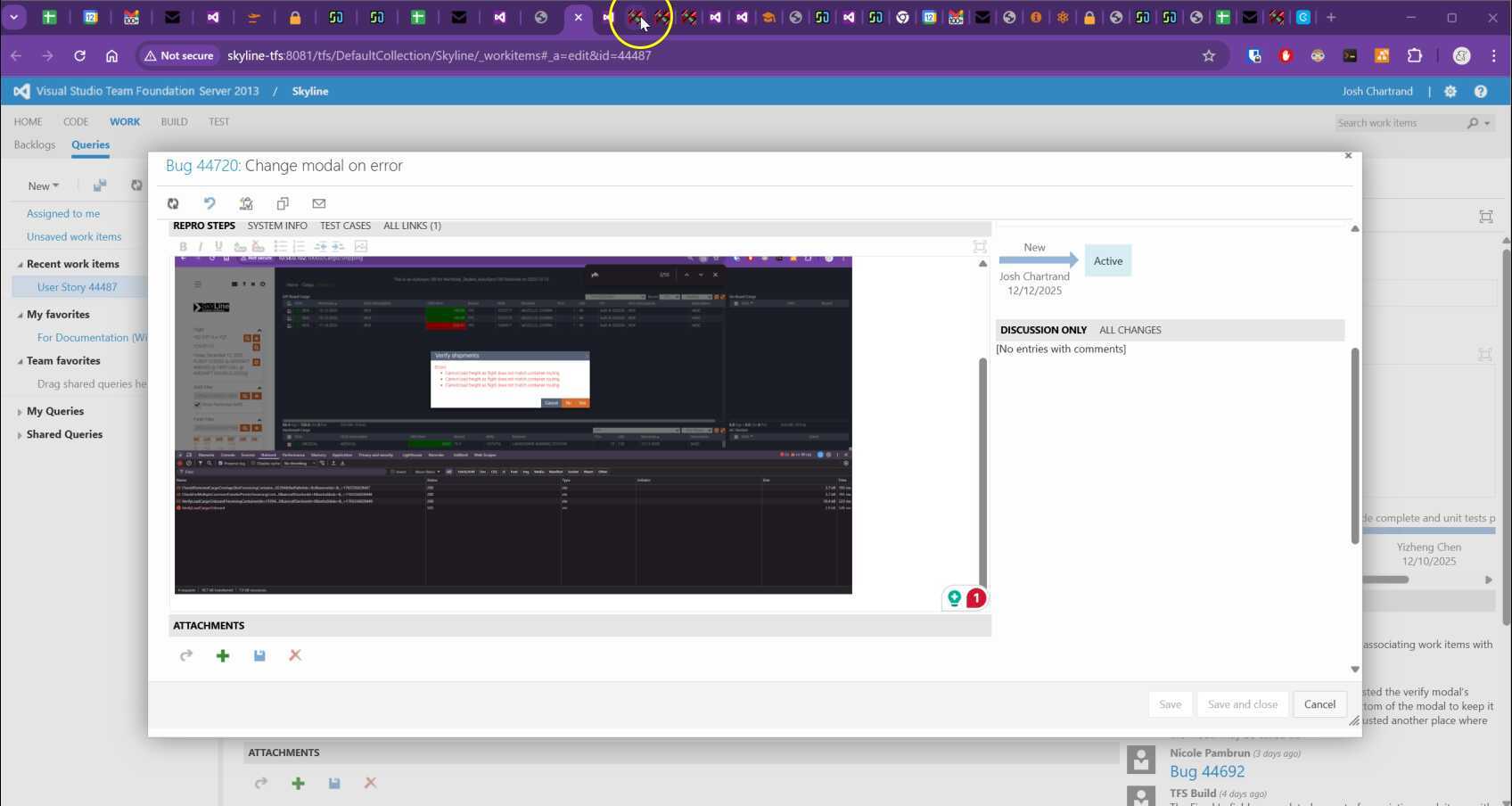This screenshot has height=806, width=1512.
Task: Click the Search work items field
Action: coord(1398,123)
